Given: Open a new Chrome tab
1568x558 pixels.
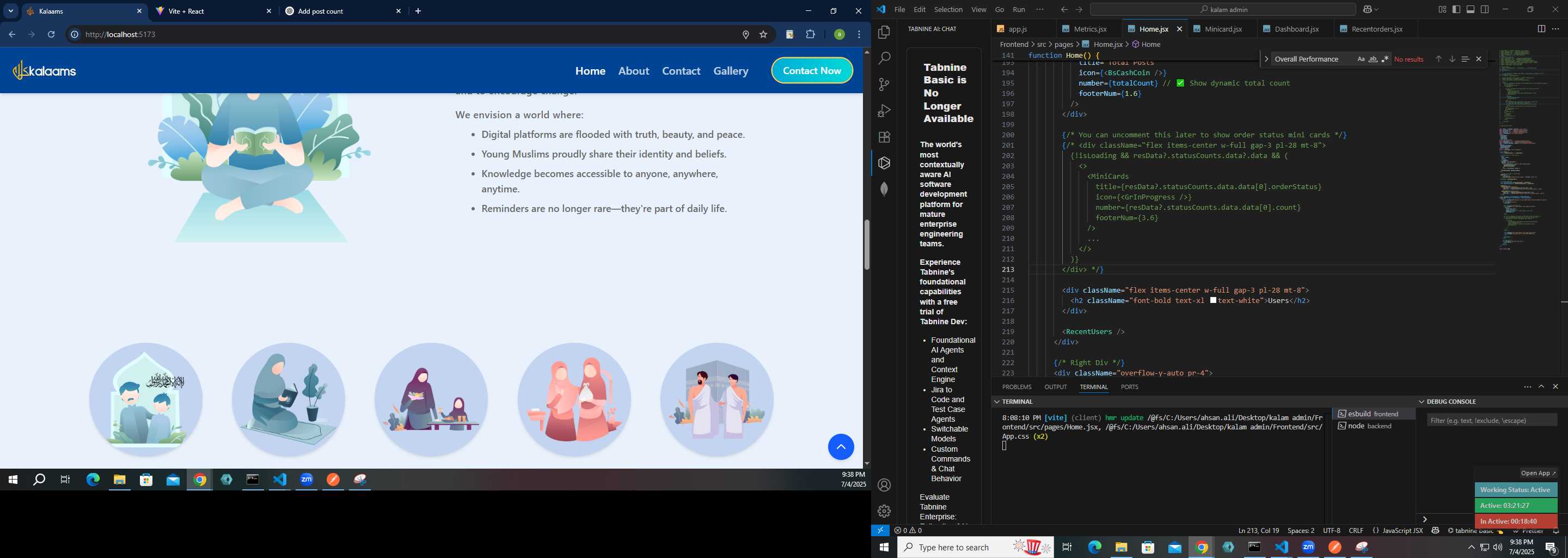Looking at the screenshot, I should click(x=418, y=11).
